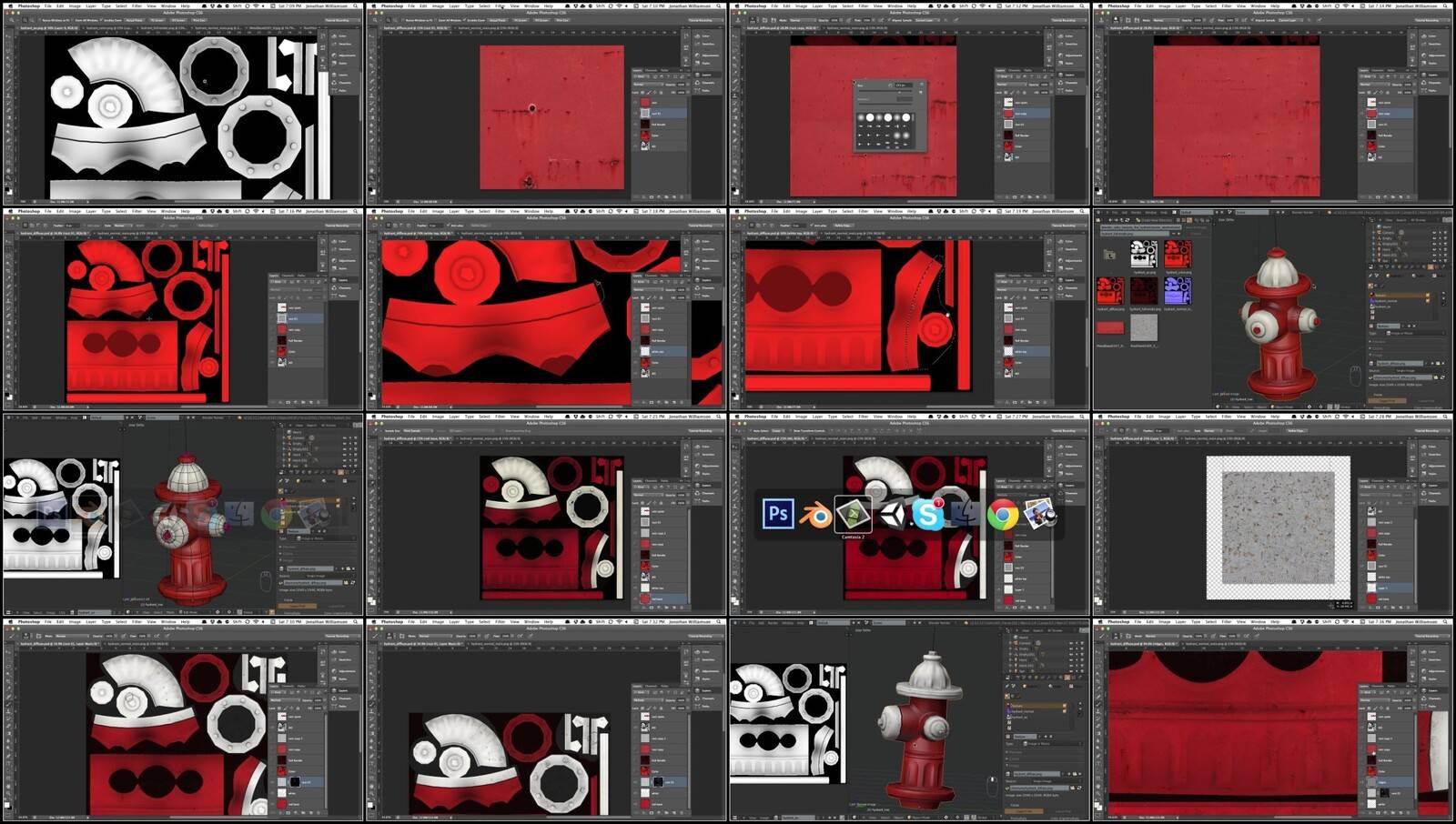Image resolution: width=1456 pixels, height=824 pixels.
Task: Click new-preset icon below the brush picker gear
Action: pos(920,93)
